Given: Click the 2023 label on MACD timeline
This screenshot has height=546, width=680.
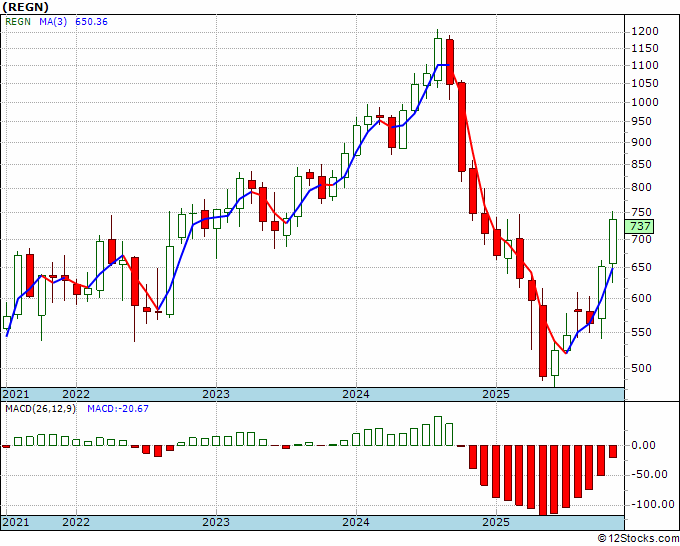Looking at the screenshot, I should coord(216,522).
